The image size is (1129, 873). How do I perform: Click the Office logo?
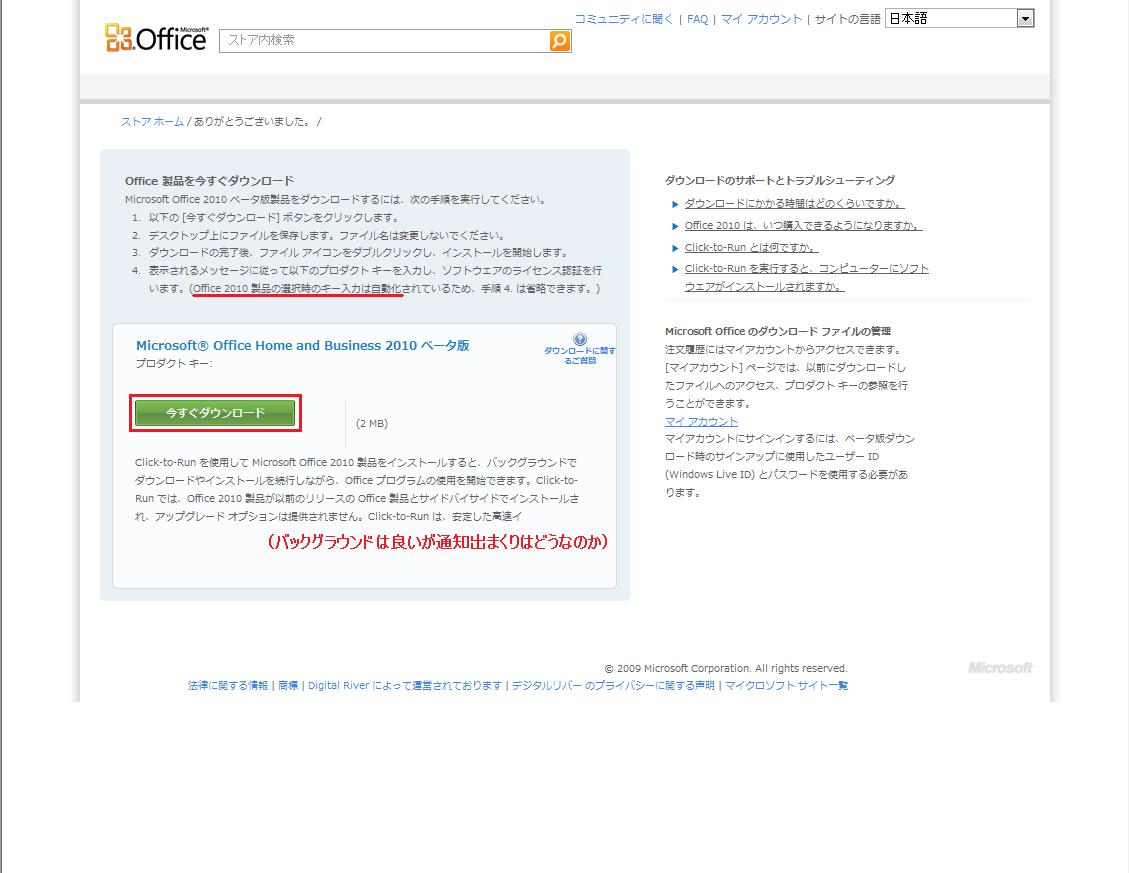(156, 39)
